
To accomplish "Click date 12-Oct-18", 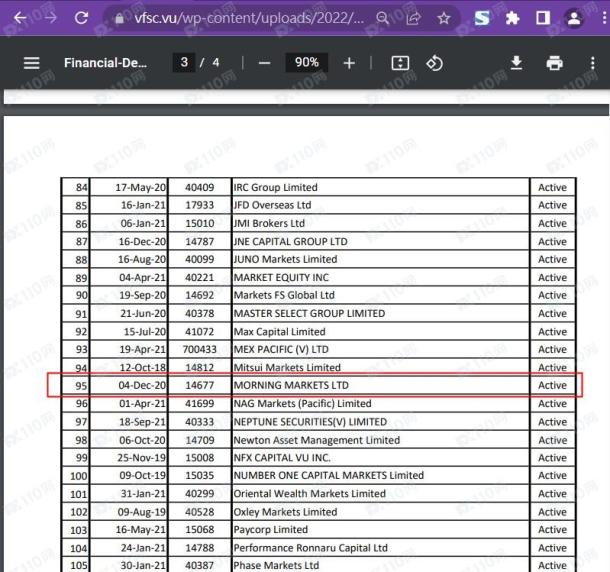I will (143, 367).
